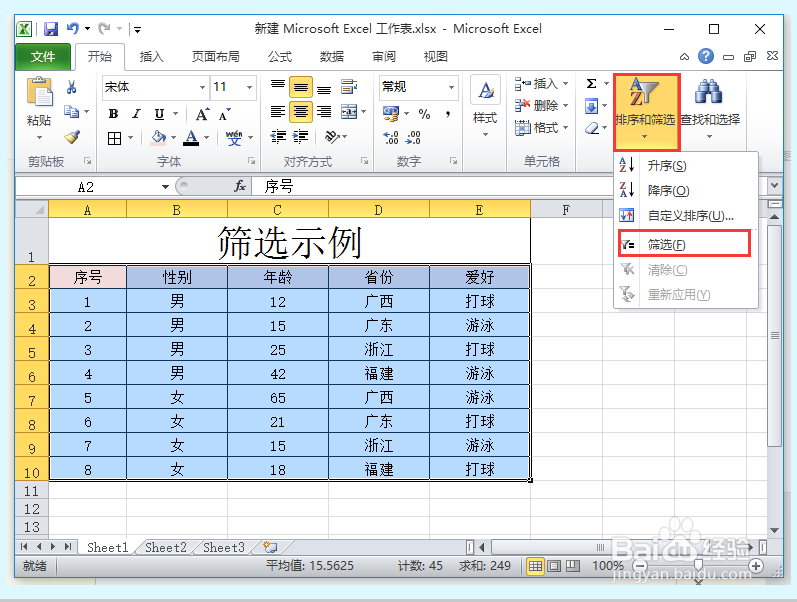Click the Decrease Font Size icon
The width and height of the screenshot is (797, 602).
tap(224, 114)
